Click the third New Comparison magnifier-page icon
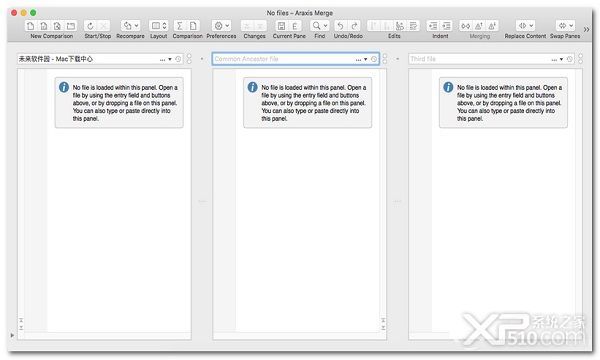 (57, 26)
